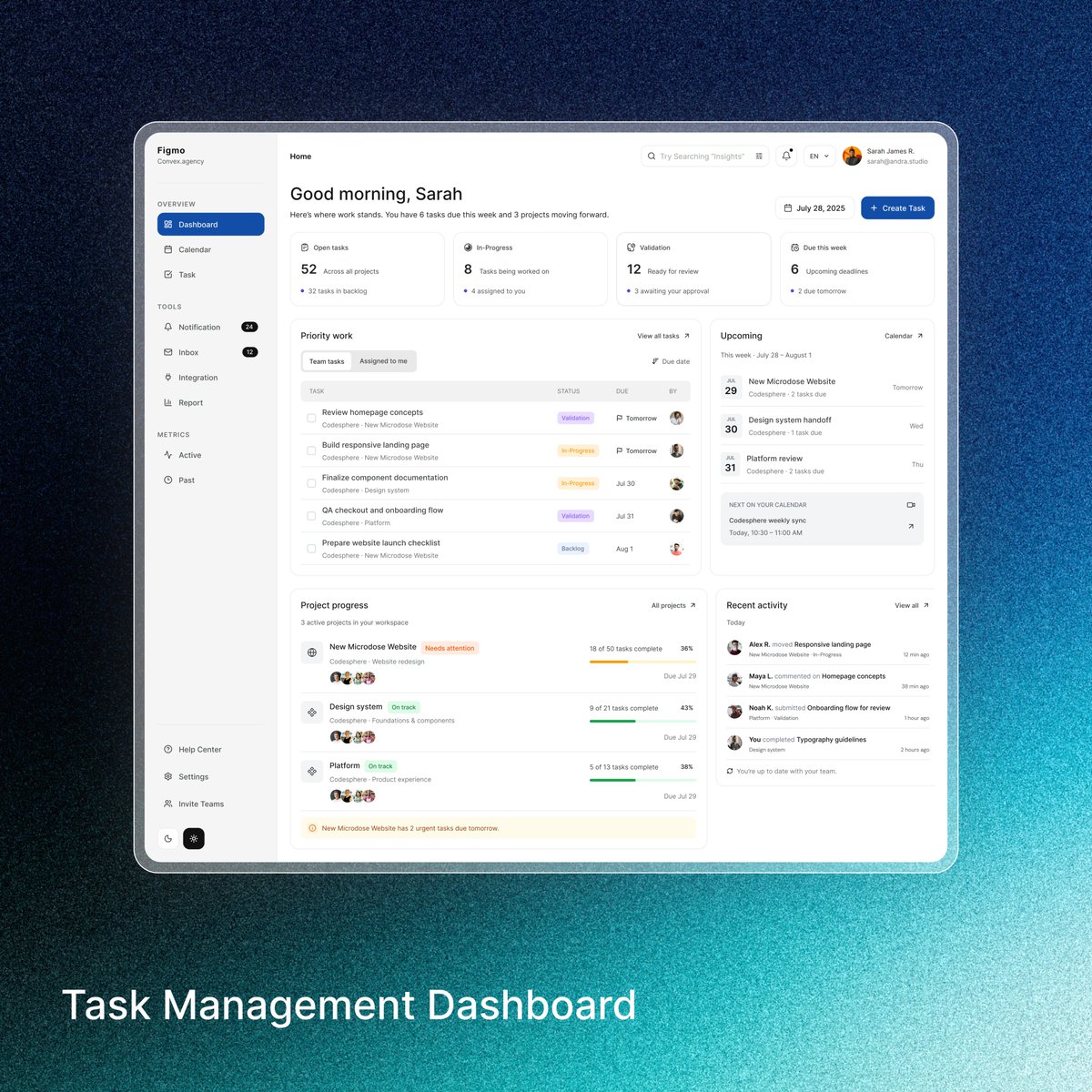Click assignee avatar for Prepare website launch checklist
Image resolution: width=1092 pixels, height=1092 pixels.
point(676,549)
